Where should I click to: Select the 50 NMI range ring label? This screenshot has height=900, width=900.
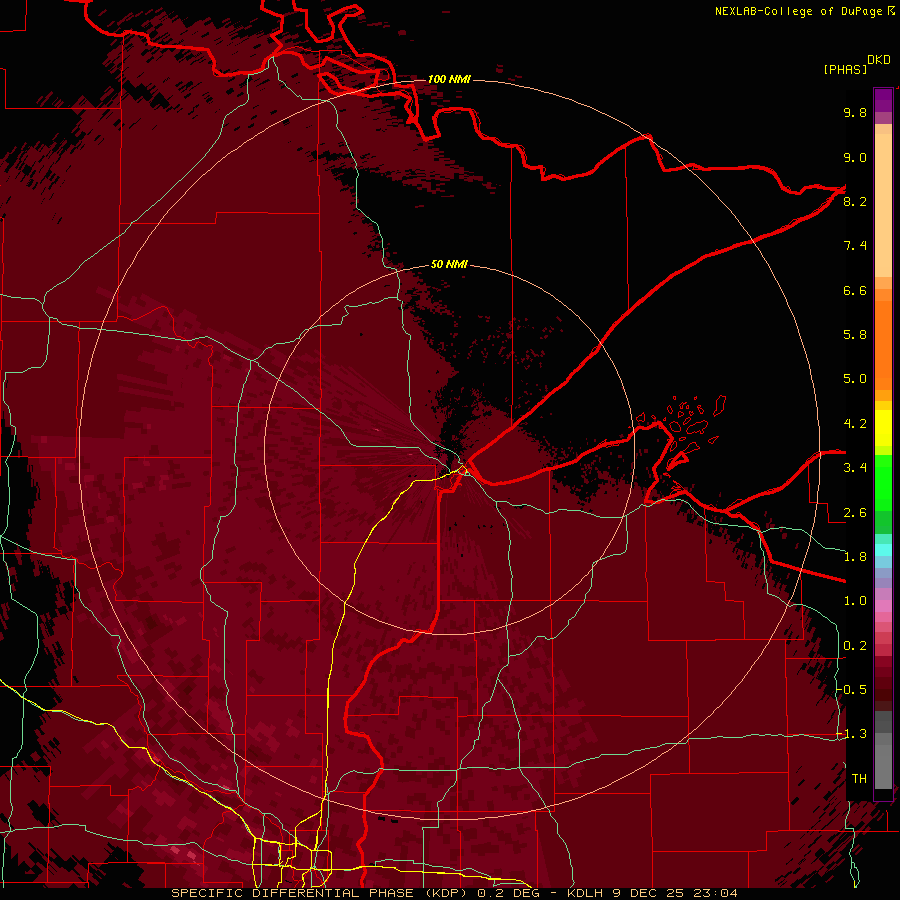(x=449, y=264)
